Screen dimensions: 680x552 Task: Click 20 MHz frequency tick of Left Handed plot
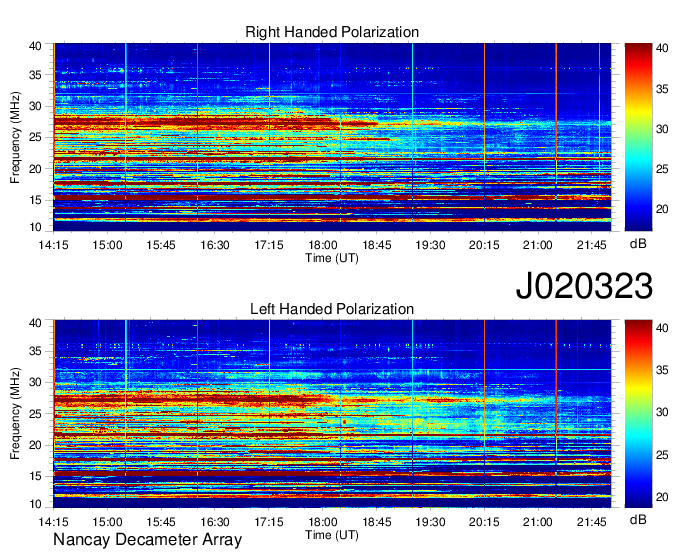(35, 445)
